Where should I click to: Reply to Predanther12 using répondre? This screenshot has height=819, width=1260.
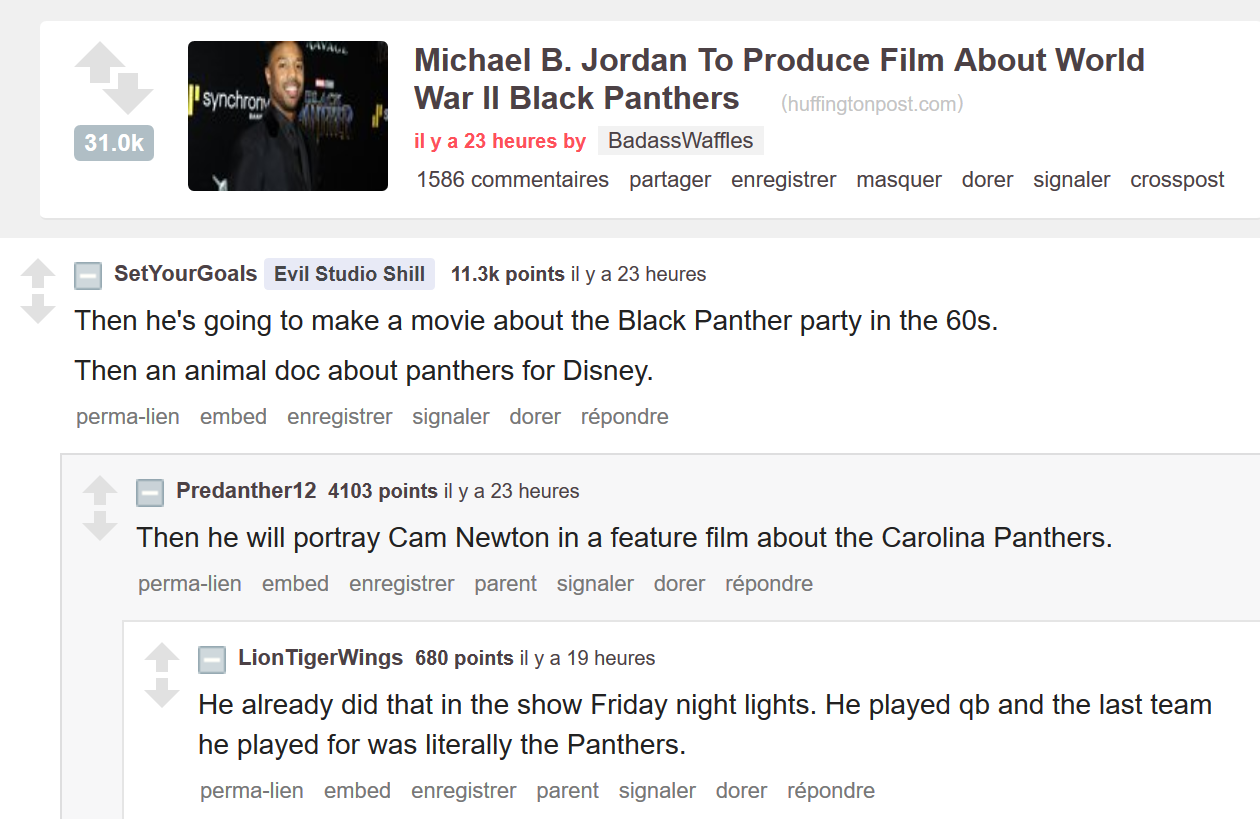point(769,583)
